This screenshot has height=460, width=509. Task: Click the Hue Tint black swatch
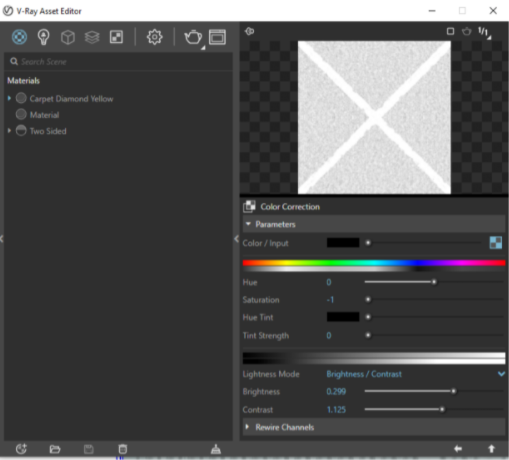tap(343, 317)
